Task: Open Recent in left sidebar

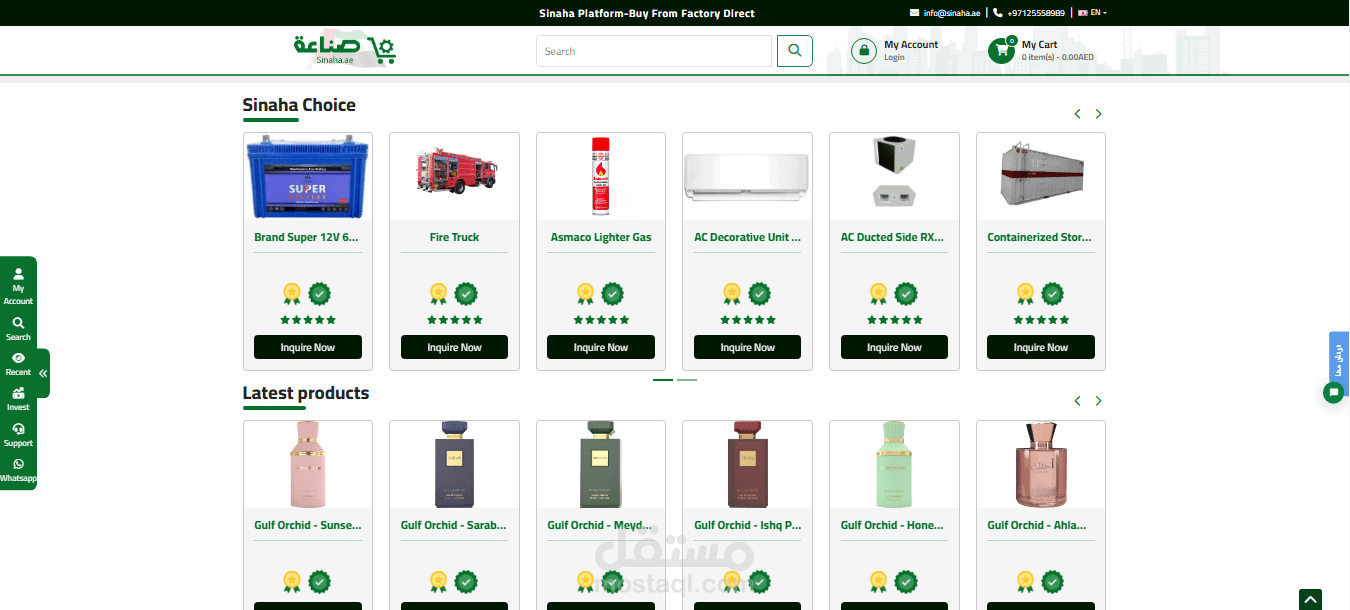Action: click(x=18, y=364)
